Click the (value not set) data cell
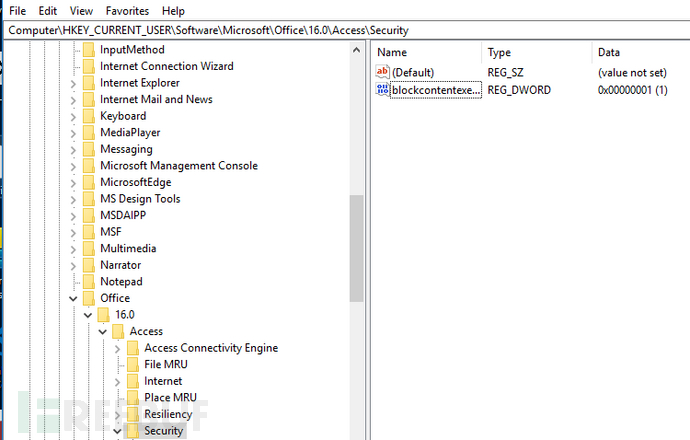 click(632, 72)
